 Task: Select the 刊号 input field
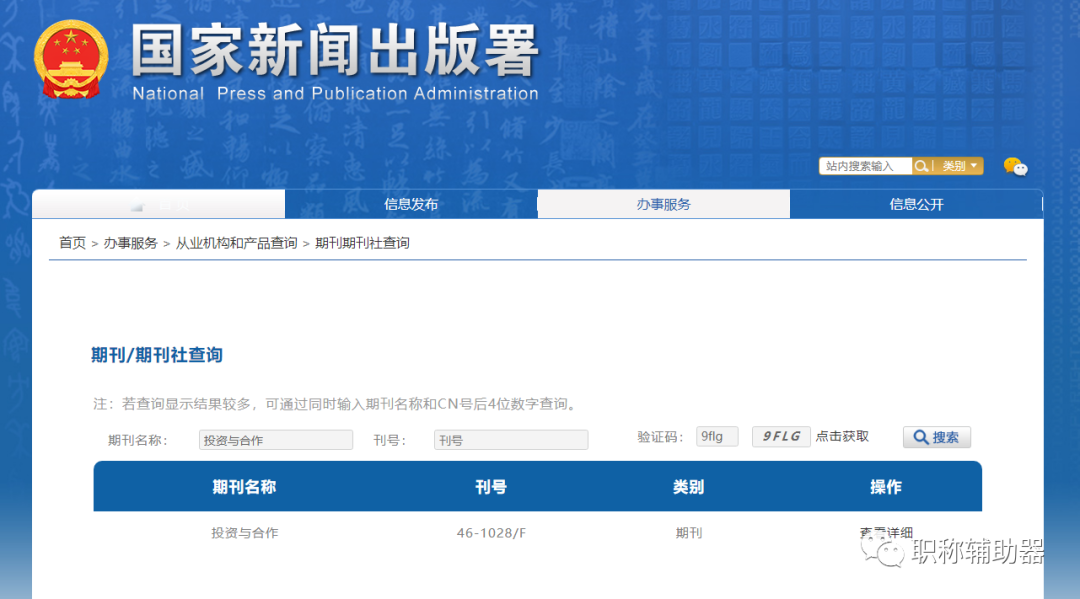pos(510,439)
